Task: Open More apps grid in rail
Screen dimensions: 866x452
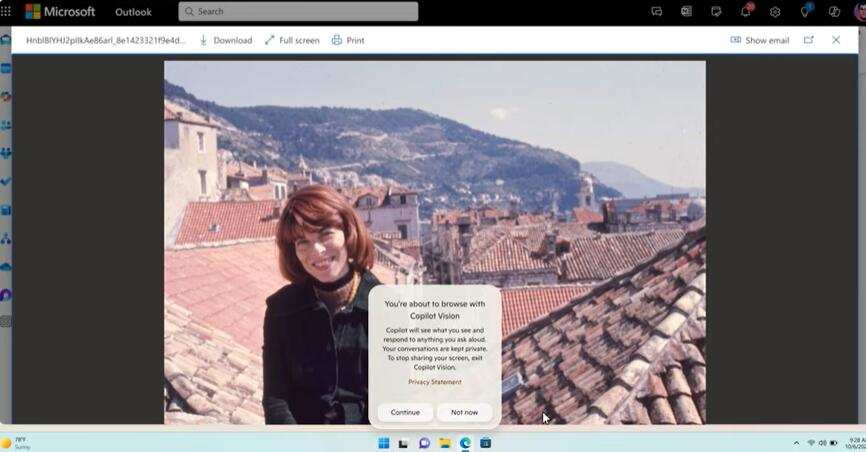Action: [x=6, y=322]
